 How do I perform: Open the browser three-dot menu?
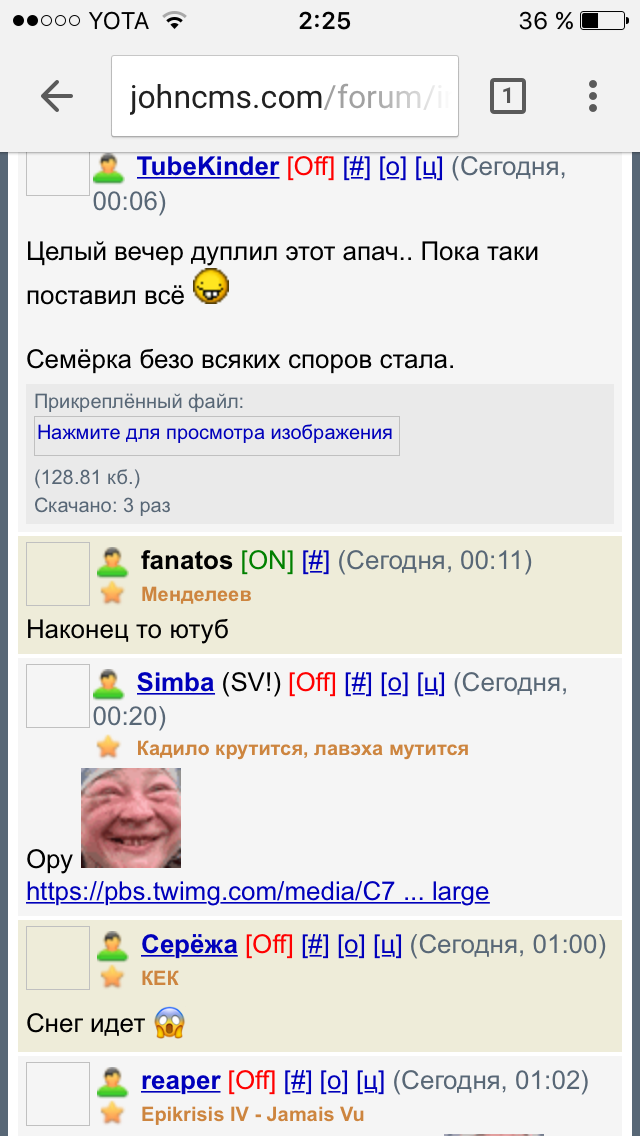tap(592, 96)
